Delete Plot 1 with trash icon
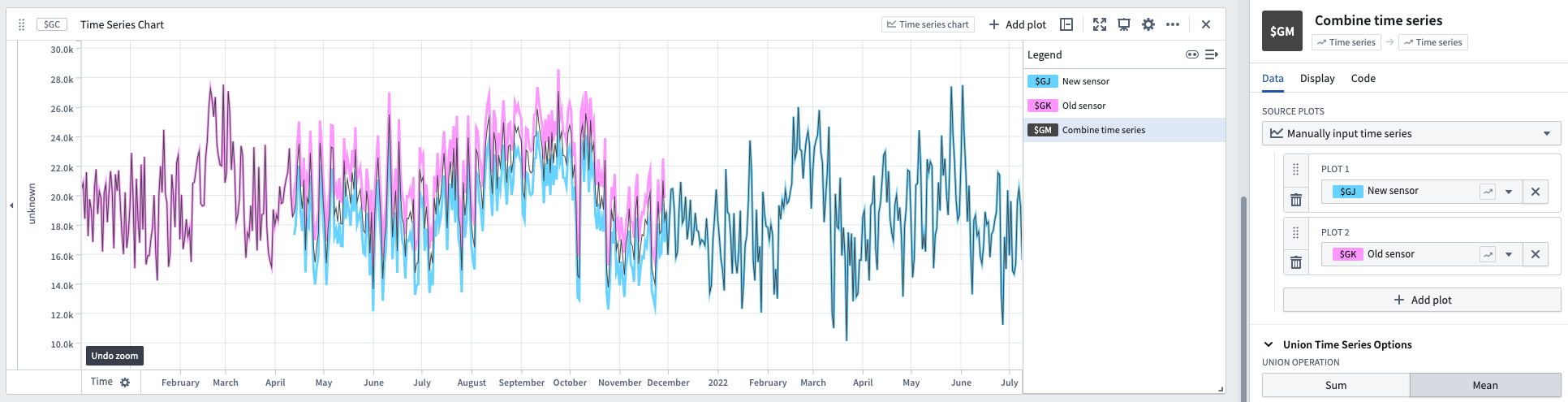1568x402 pixels. [1296, 200]
